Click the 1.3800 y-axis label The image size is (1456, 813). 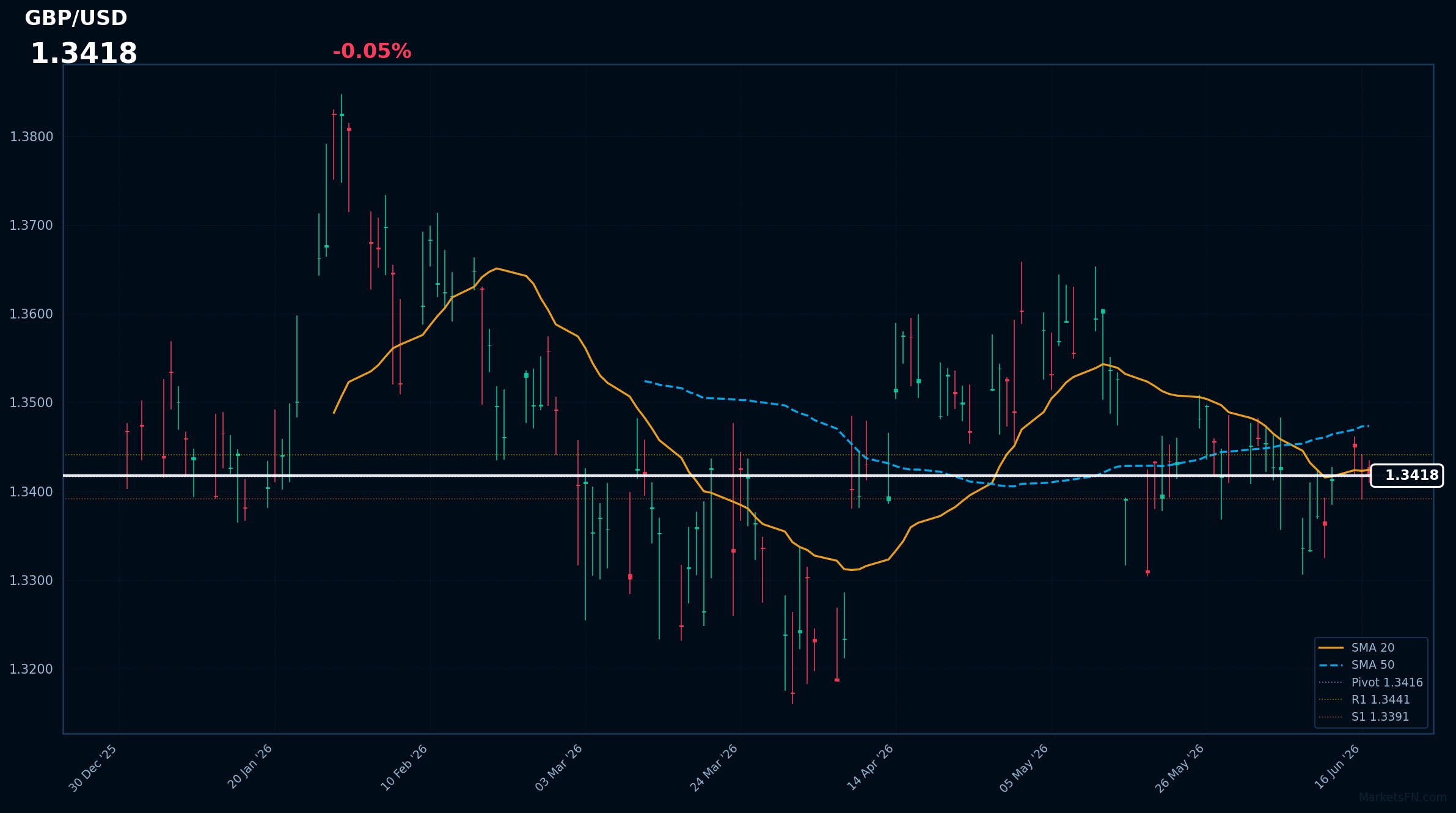(x=31, y=137)
